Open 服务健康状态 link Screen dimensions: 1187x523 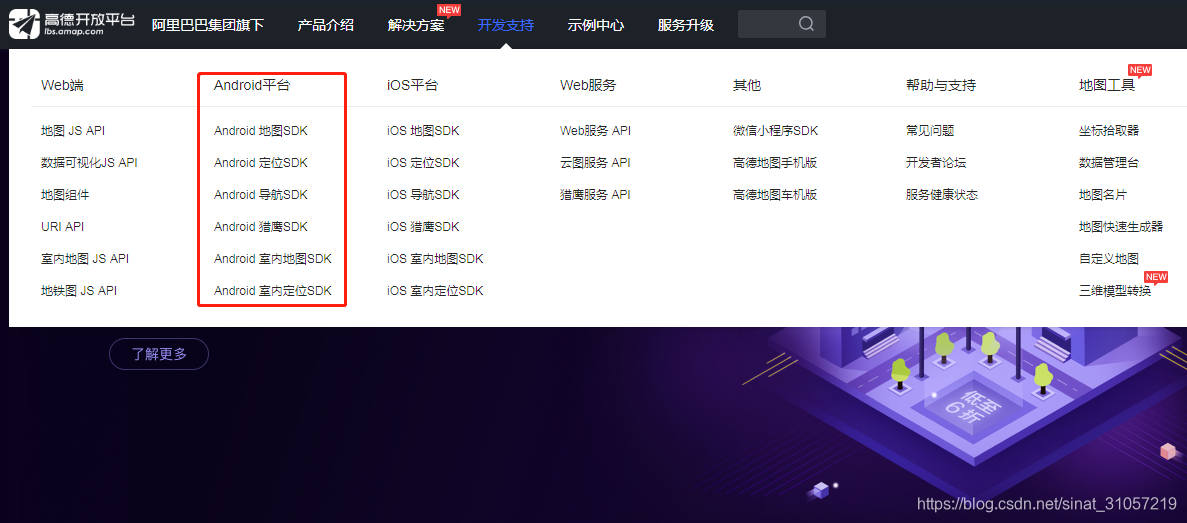point(942,195)
